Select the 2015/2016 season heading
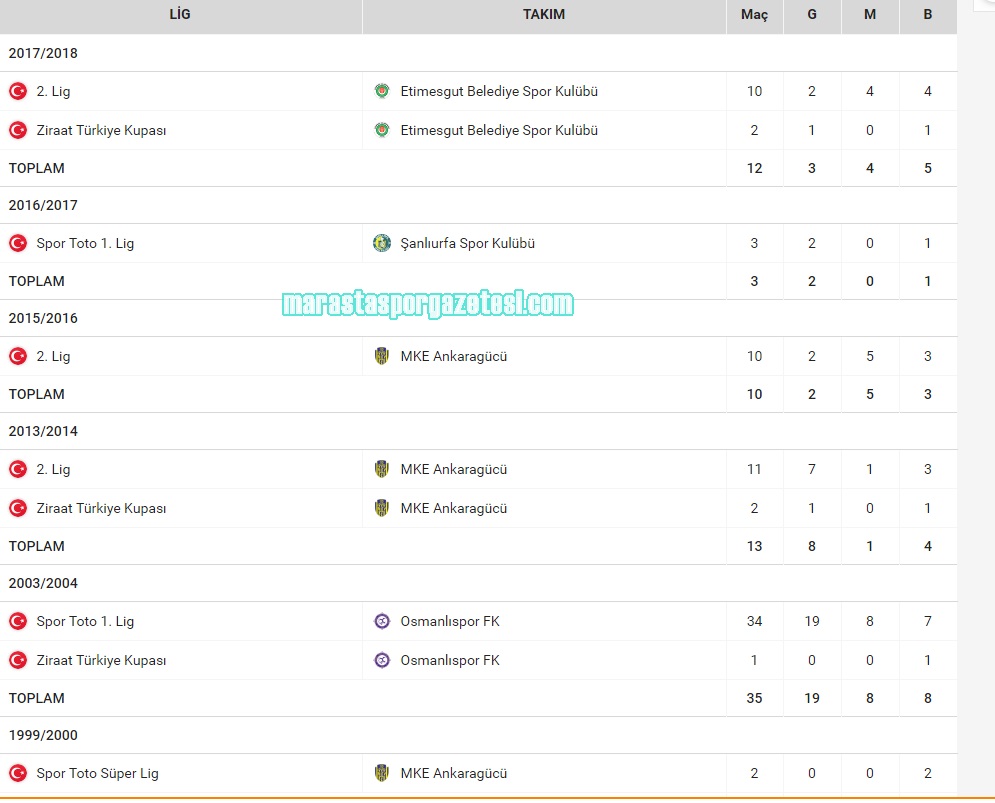The width and height of the screenshot is (995, 803). (43, 319)
